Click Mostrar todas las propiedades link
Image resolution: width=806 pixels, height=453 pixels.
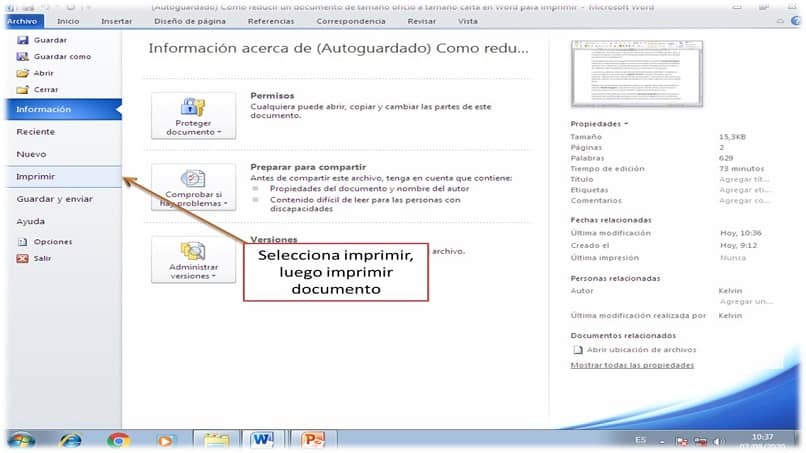point(632,365)
